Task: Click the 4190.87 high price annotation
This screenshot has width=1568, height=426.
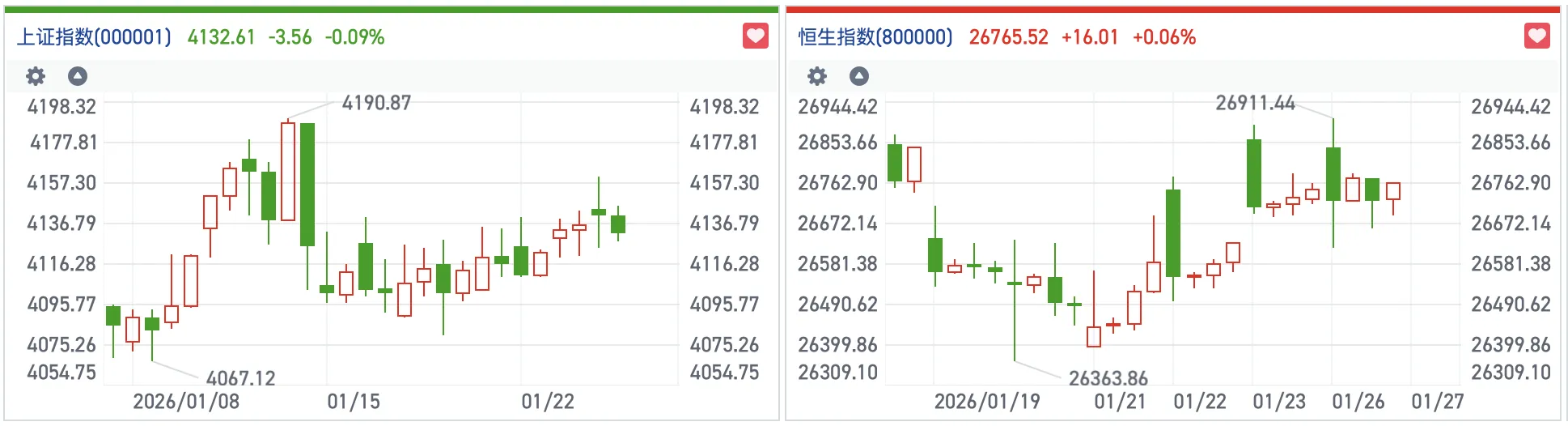Action: pos(376,103)
